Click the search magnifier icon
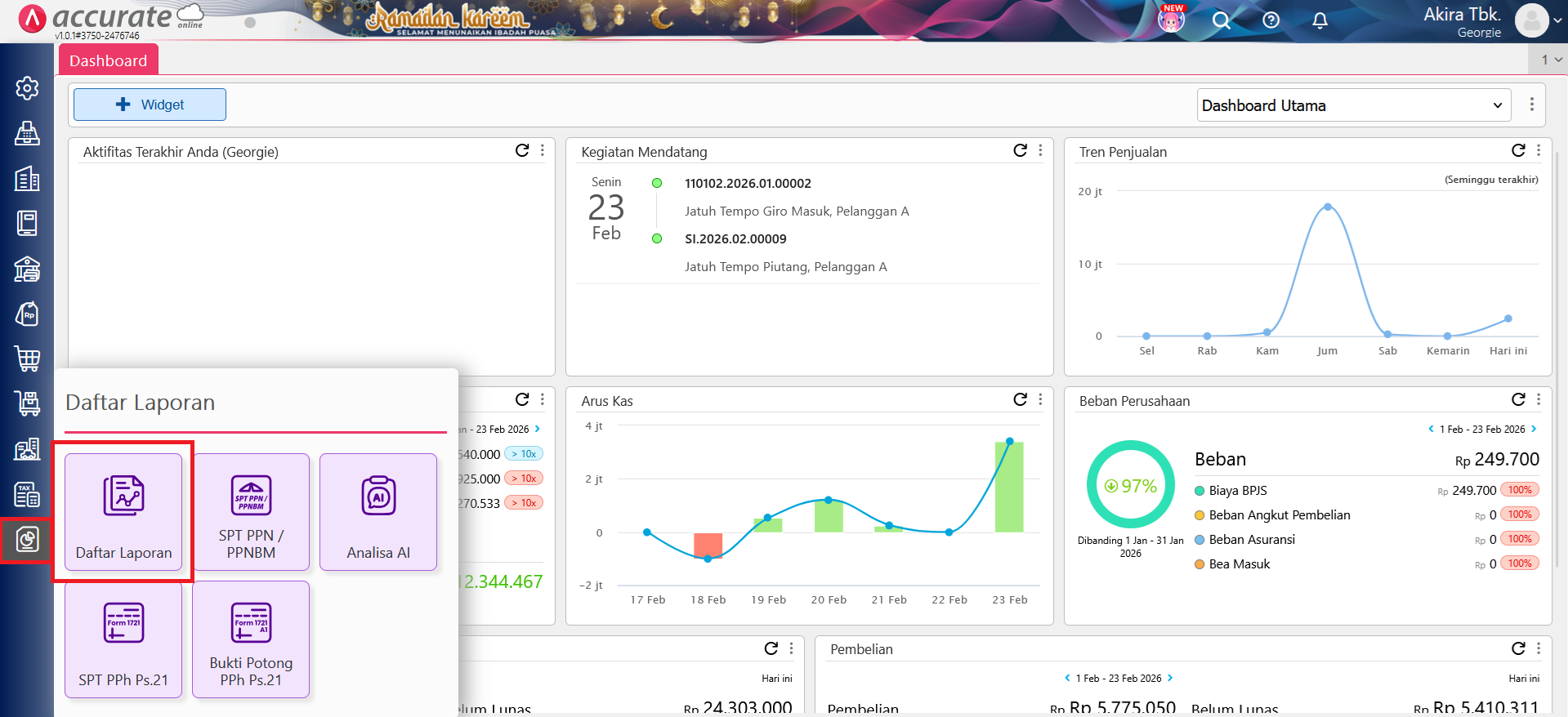Image resolution: width=1568 pixels, height=717 pixels. [x=1221, y=20]
